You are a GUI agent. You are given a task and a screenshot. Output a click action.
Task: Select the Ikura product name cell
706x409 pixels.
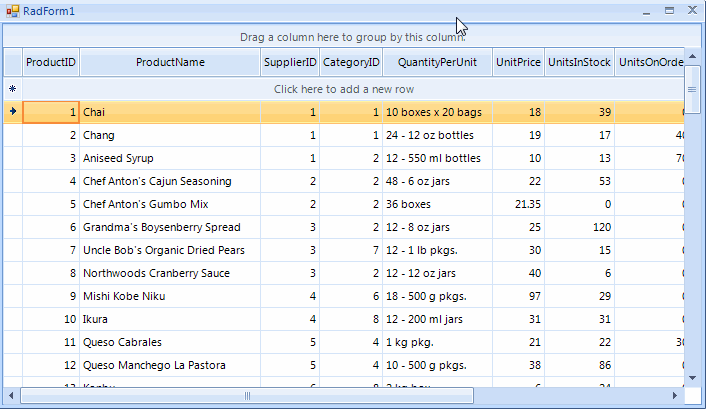tap(170, 319)
